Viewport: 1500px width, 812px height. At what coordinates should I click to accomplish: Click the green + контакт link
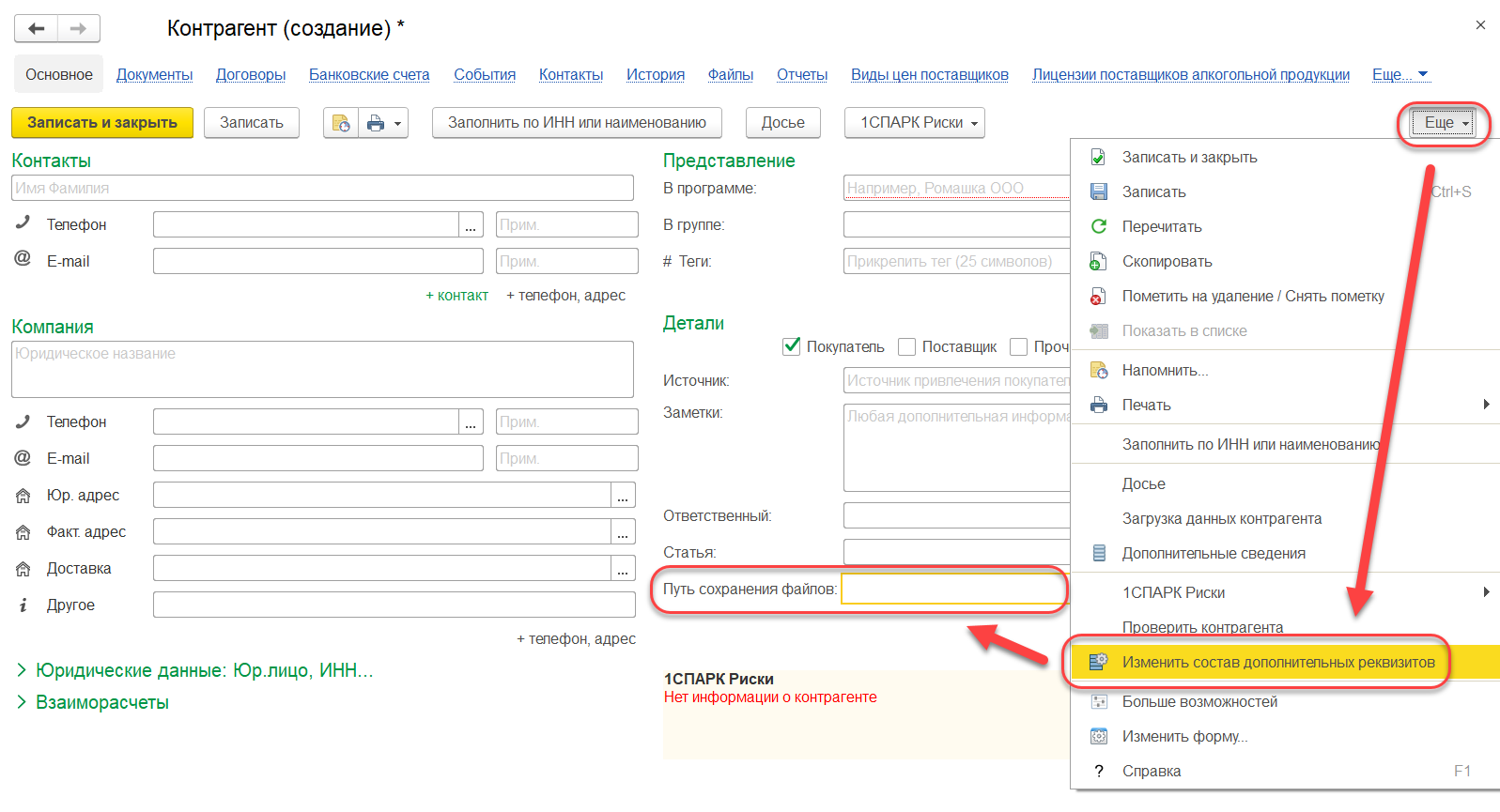tap(457, 295)
